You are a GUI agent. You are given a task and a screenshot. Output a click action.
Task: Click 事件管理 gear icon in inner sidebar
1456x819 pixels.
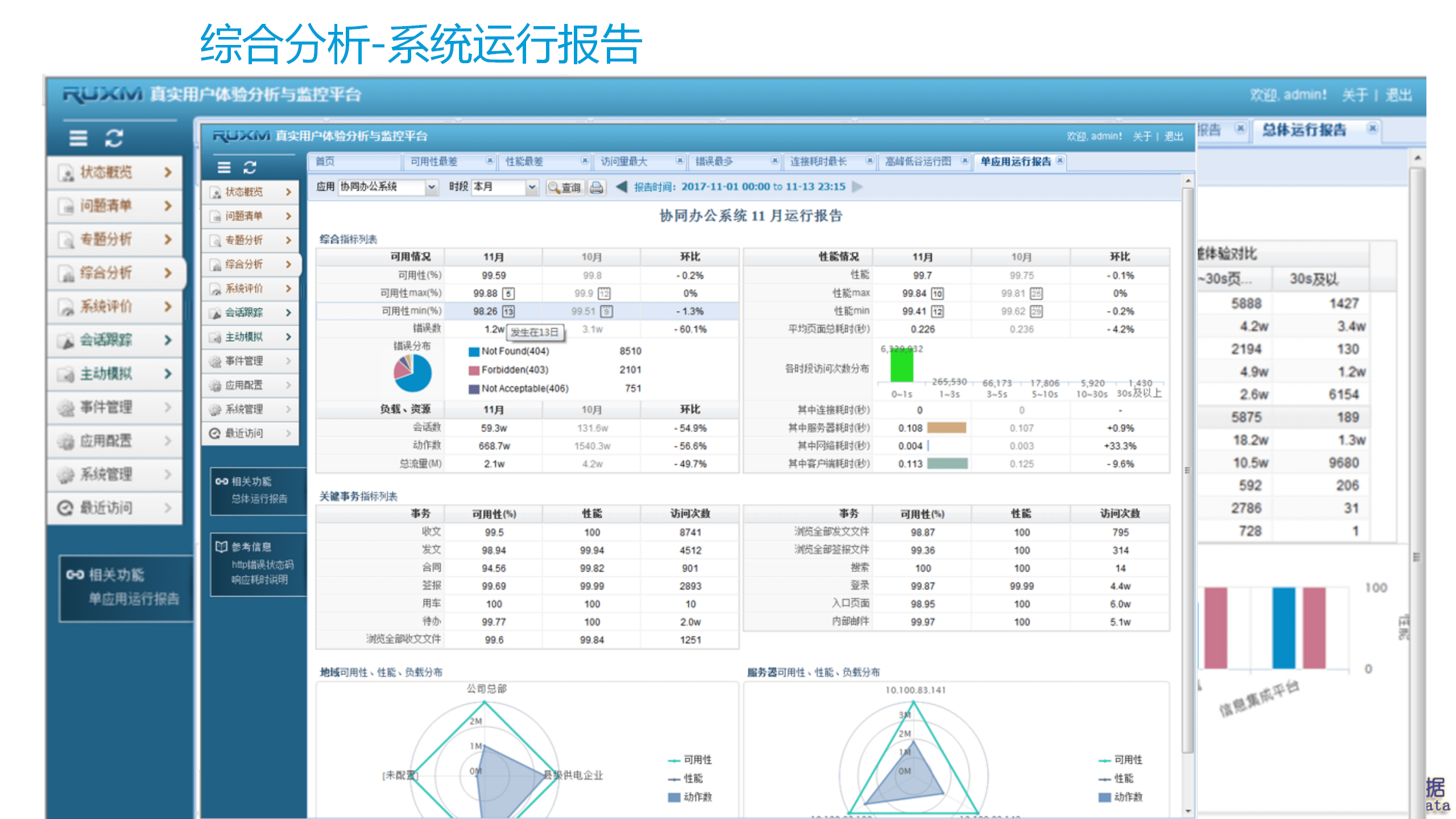pyautogui.click(x=215, y=361)
